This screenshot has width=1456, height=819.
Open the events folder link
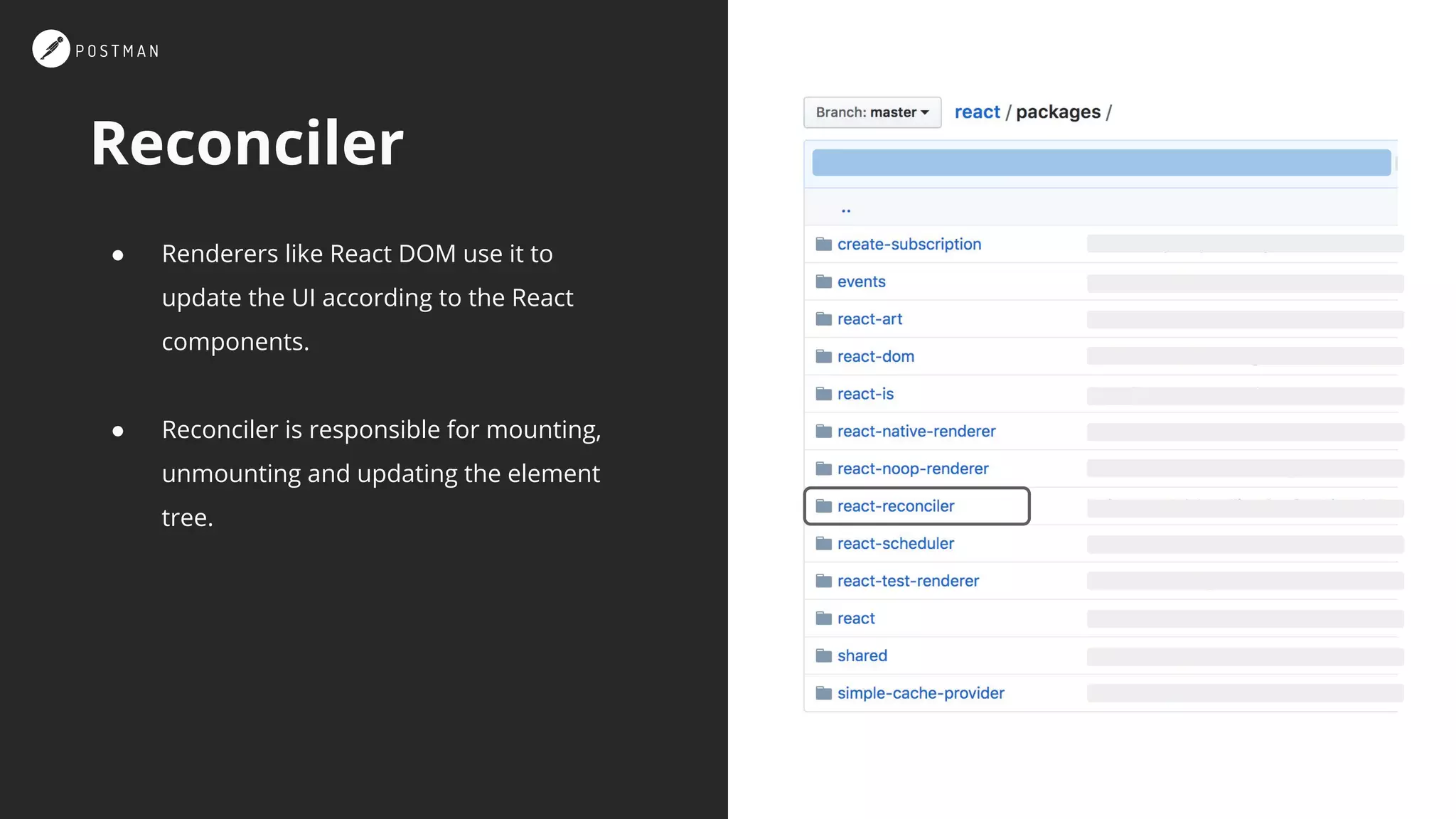coord(862,282)
